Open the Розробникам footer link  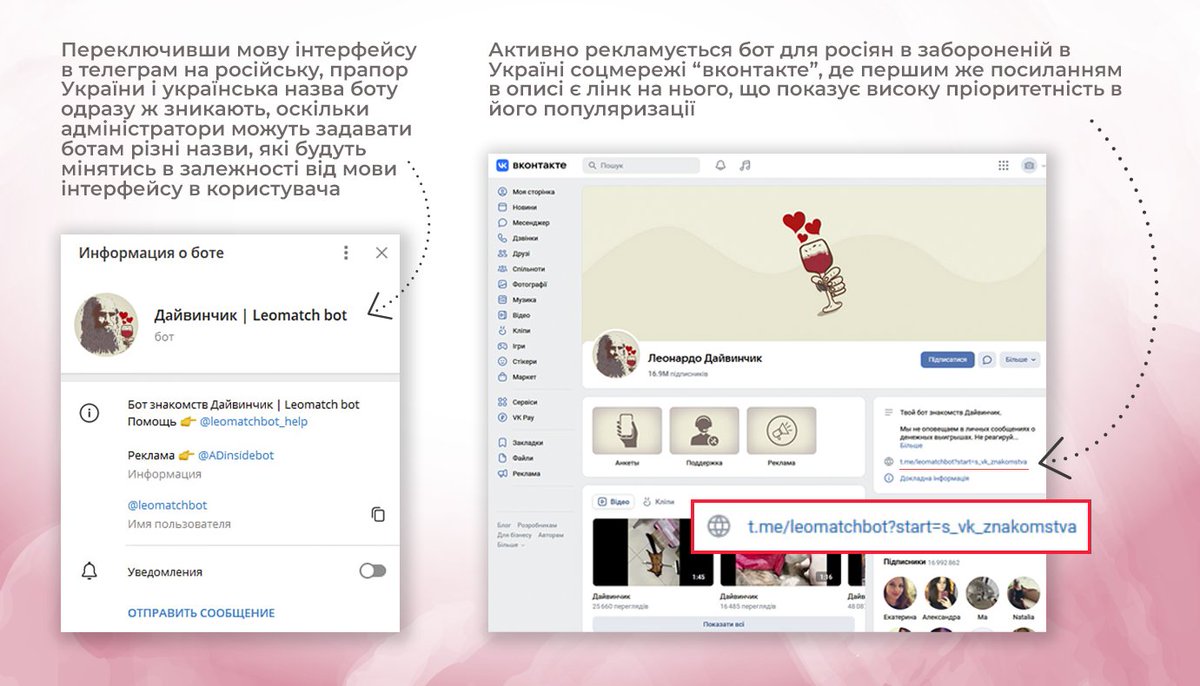pos(537,525)
